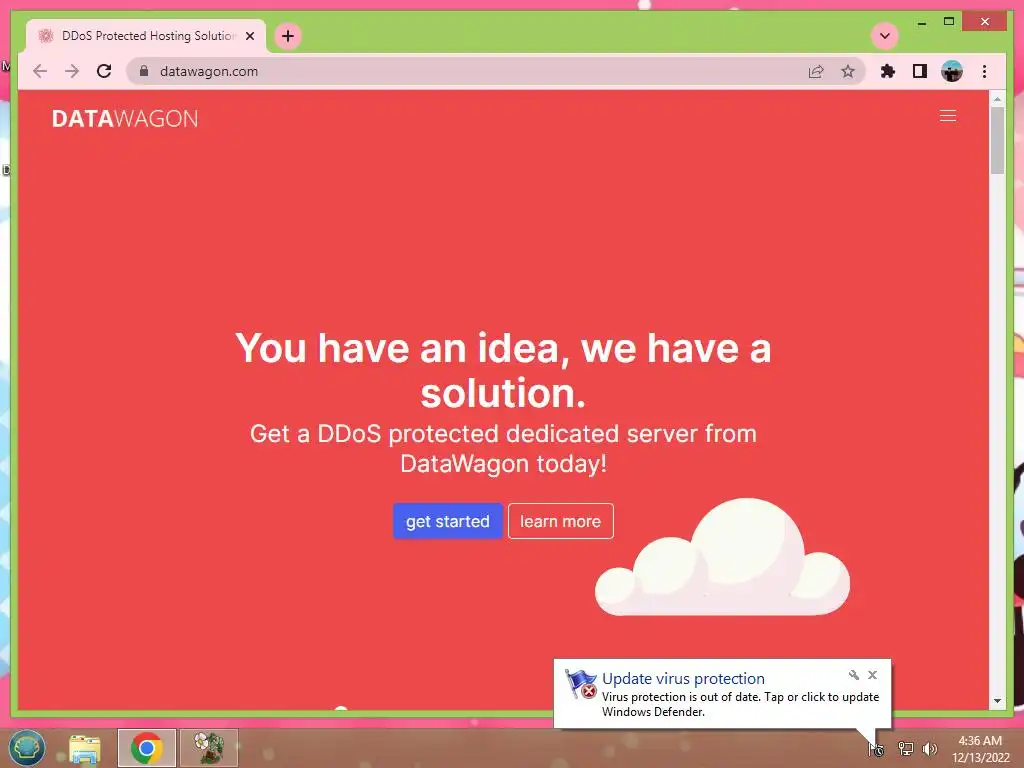The image size is (1024, 768).
Task: Click the DATAWAGON logo
Action: pos(125,118)
